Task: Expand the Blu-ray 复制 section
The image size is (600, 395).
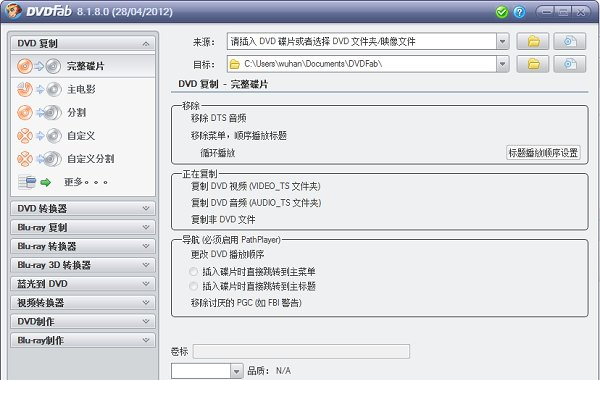Action: pos(83,227)
